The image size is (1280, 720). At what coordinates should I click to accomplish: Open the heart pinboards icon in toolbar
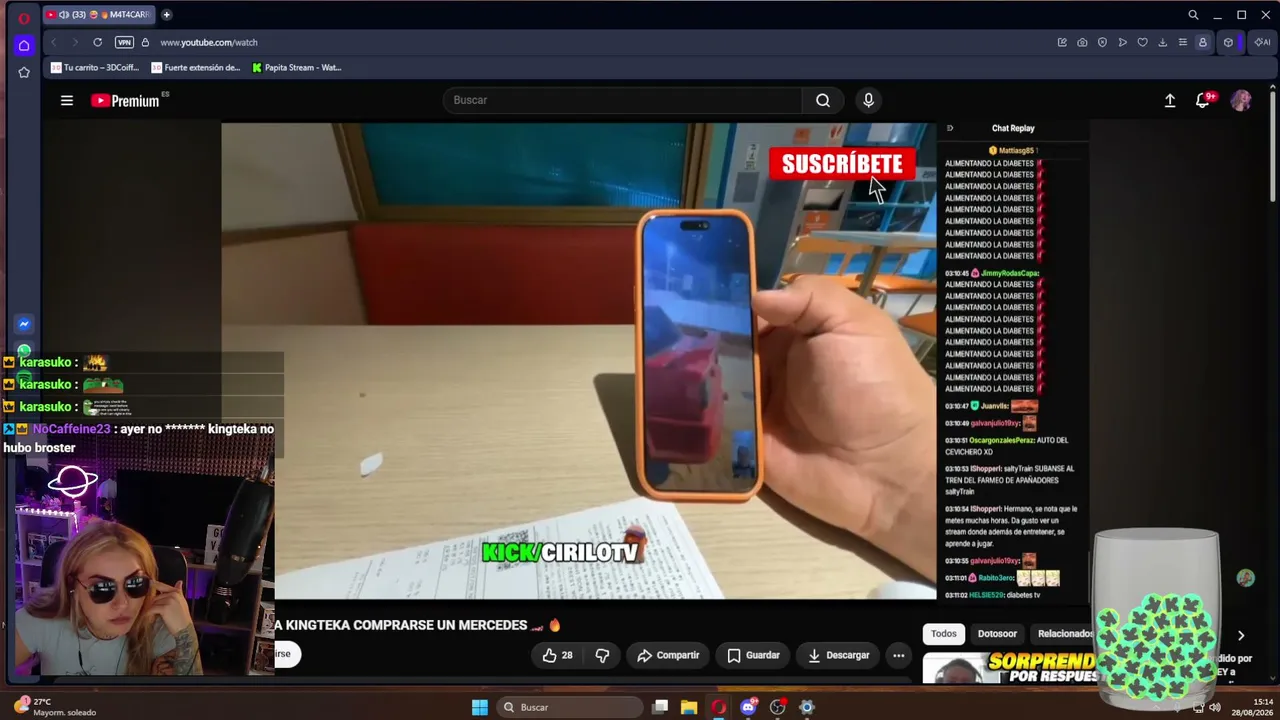[x=1142, y=42]
